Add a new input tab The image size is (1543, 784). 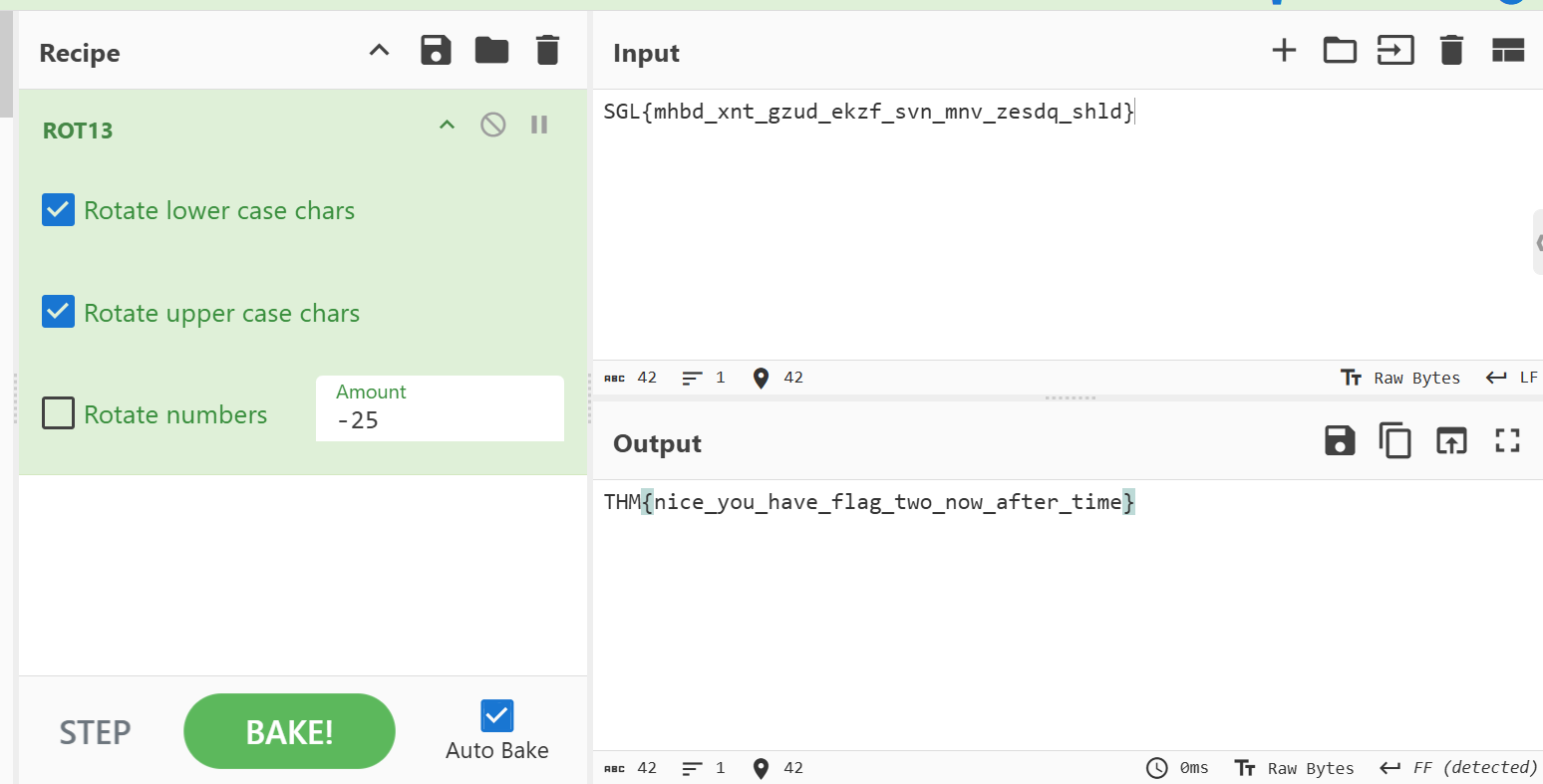coord(1284,50)
